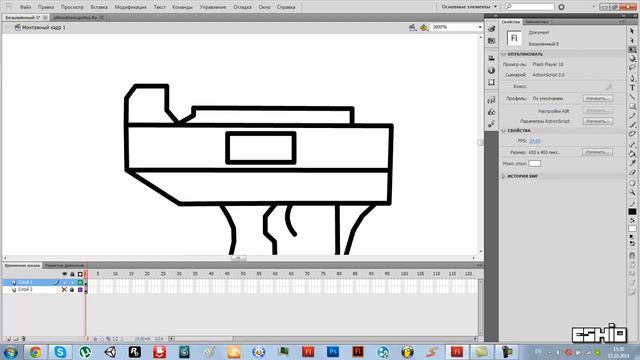Viewport: 640px width, 360px height.
Task: Click Изменить button next to Профиль
Action: pos(598,99)
